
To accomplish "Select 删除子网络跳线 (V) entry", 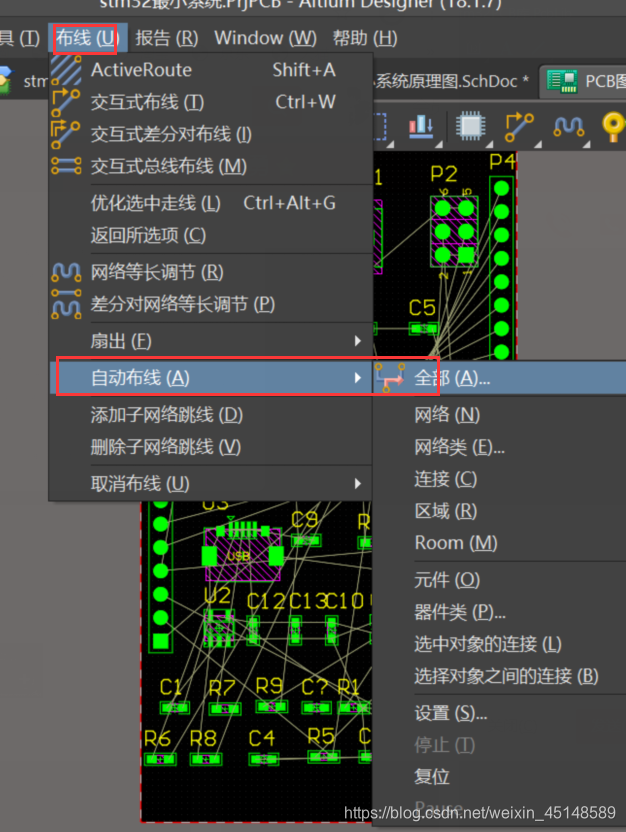I will [x=211, y=447].
